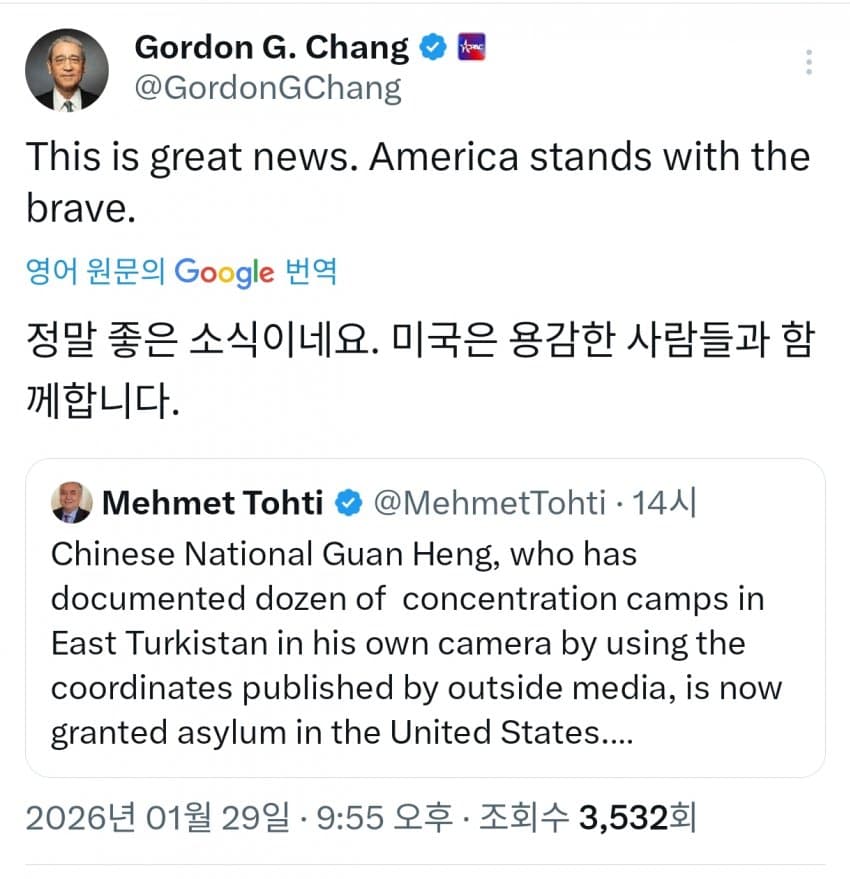Click the Mehmet Tohti name in quote
Viewport: 850px width, 879px height.
212,503
